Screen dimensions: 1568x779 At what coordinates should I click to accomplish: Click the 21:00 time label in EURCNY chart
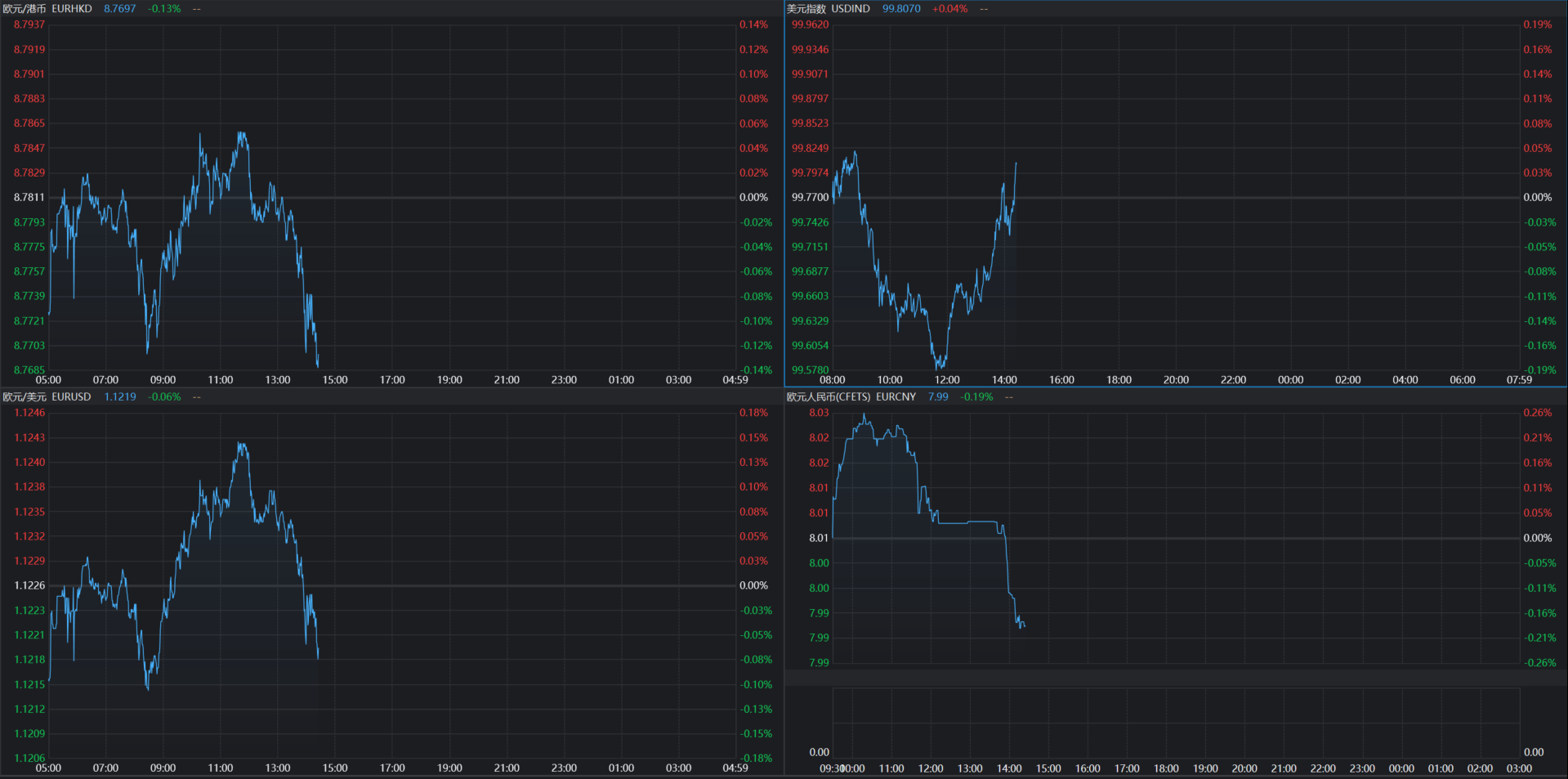pos(1284,768)
